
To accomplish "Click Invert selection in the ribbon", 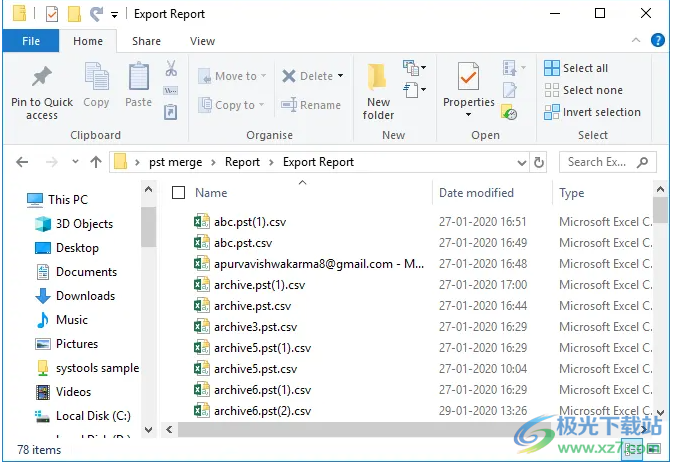I will click(x=592, y=112).
